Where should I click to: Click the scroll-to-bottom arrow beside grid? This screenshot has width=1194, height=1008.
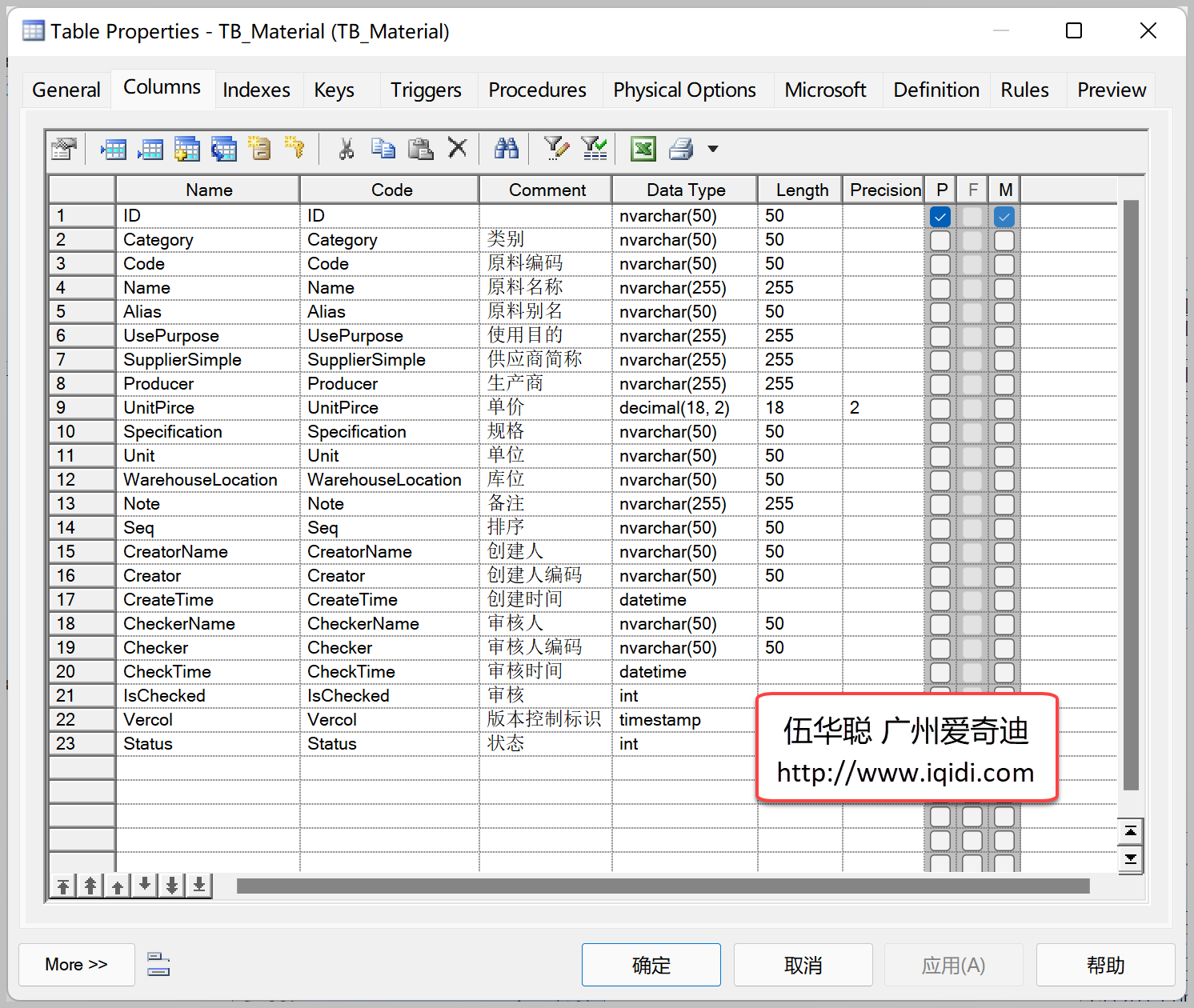tap(1130, 859)
